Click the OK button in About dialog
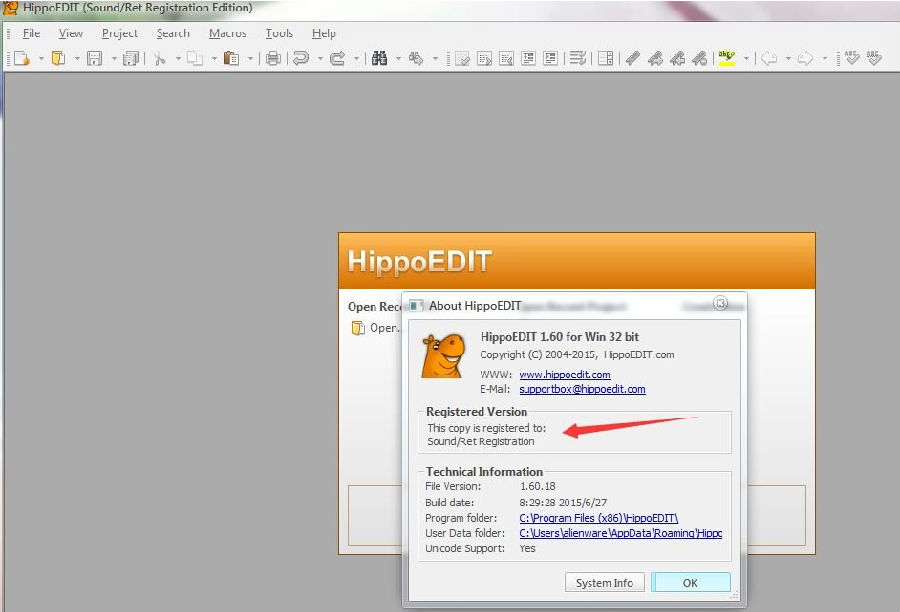900x612 pixels. click(690, 583)
